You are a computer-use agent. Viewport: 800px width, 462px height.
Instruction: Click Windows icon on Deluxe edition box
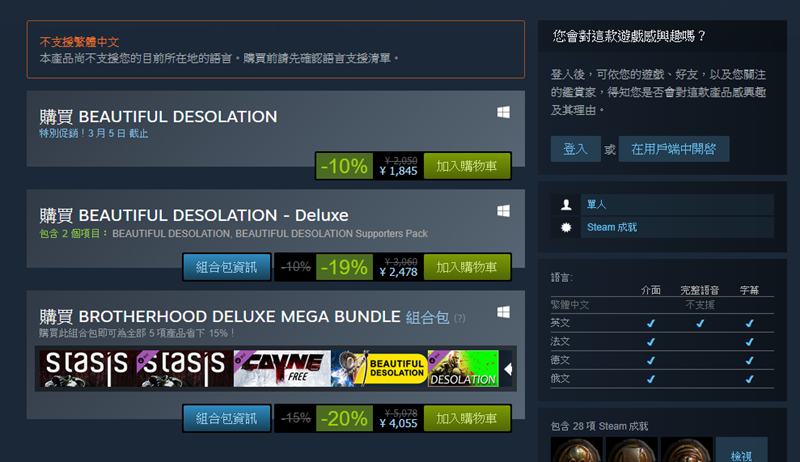pos(503,211)
